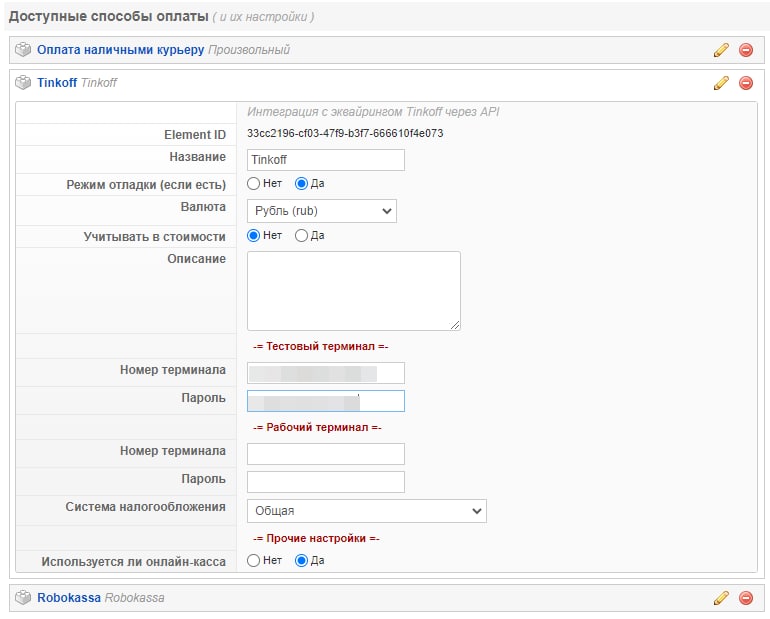Set Режим отладки to Нет
The height and width of the screenshot is (619, 770).
click(x=253, y=184)
